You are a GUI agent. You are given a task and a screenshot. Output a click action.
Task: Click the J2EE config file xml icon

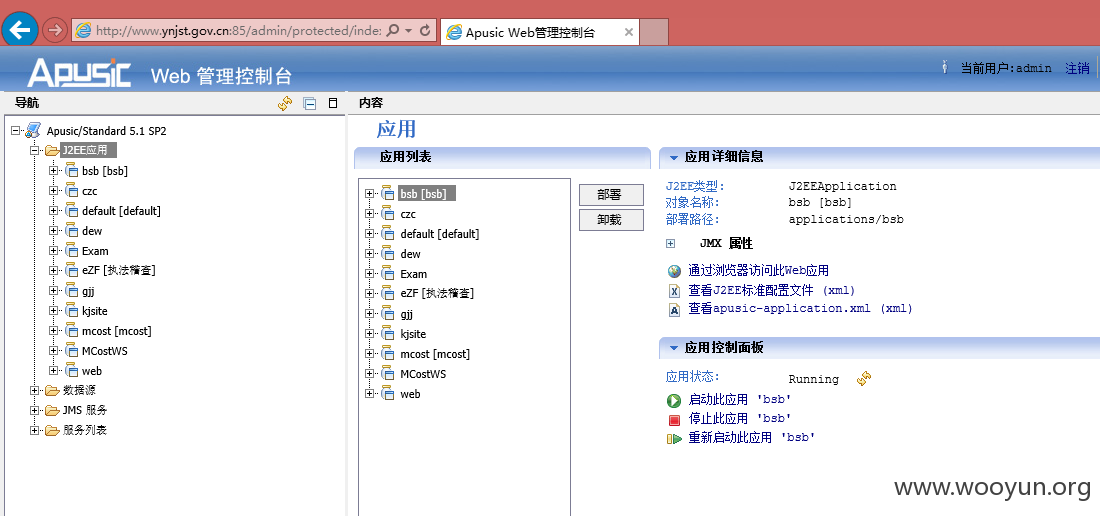(x=674, y=291)
